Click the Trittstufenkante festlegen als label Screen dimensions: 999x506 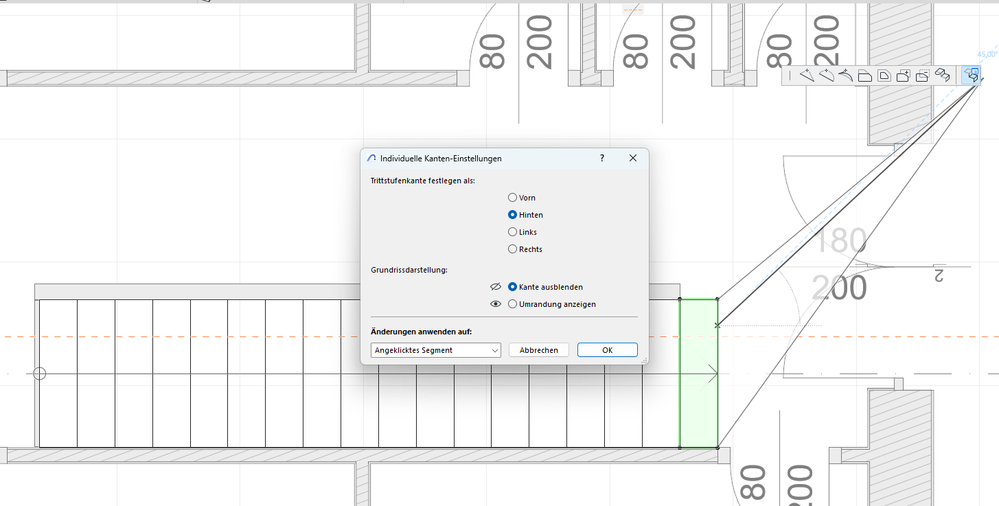422,181
